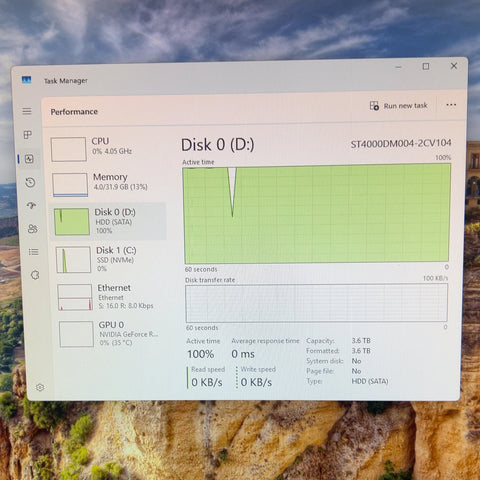Click the Active time graph area
Viewport: 480px width, 480px height.
317,213
